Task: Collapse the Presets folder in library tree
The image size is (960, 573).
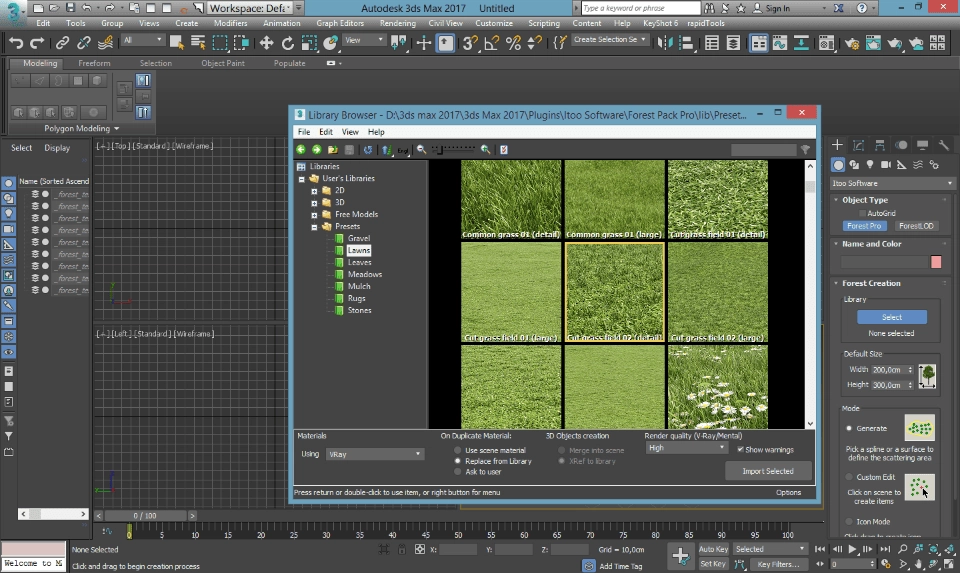Action: point(314,227)
